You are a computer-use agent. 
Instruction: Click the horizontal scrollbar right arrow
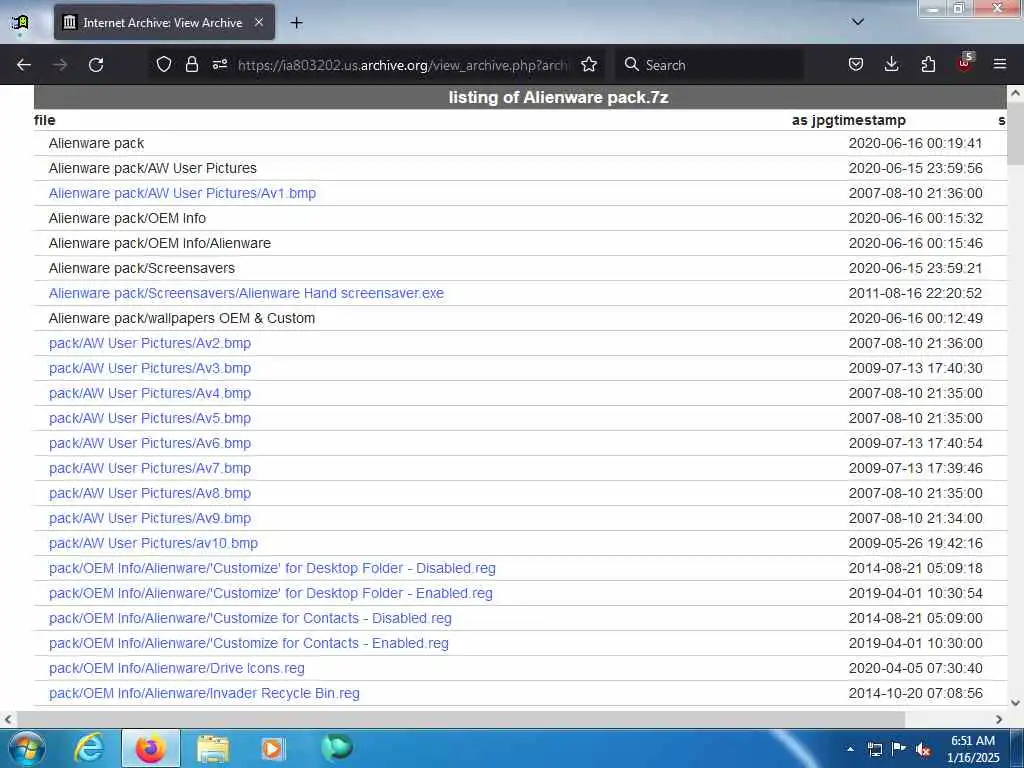(x=999, y=719)
